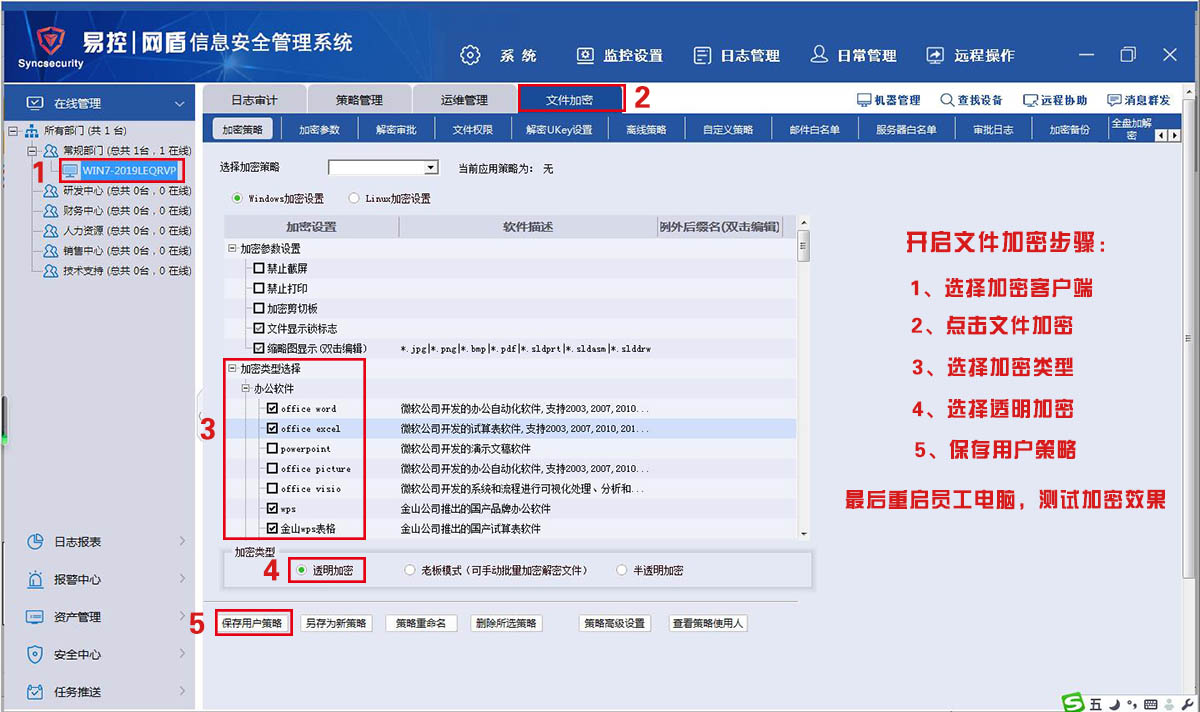
Task: Open the 选择加密策略 dropdown
Action: click(431, 168)
